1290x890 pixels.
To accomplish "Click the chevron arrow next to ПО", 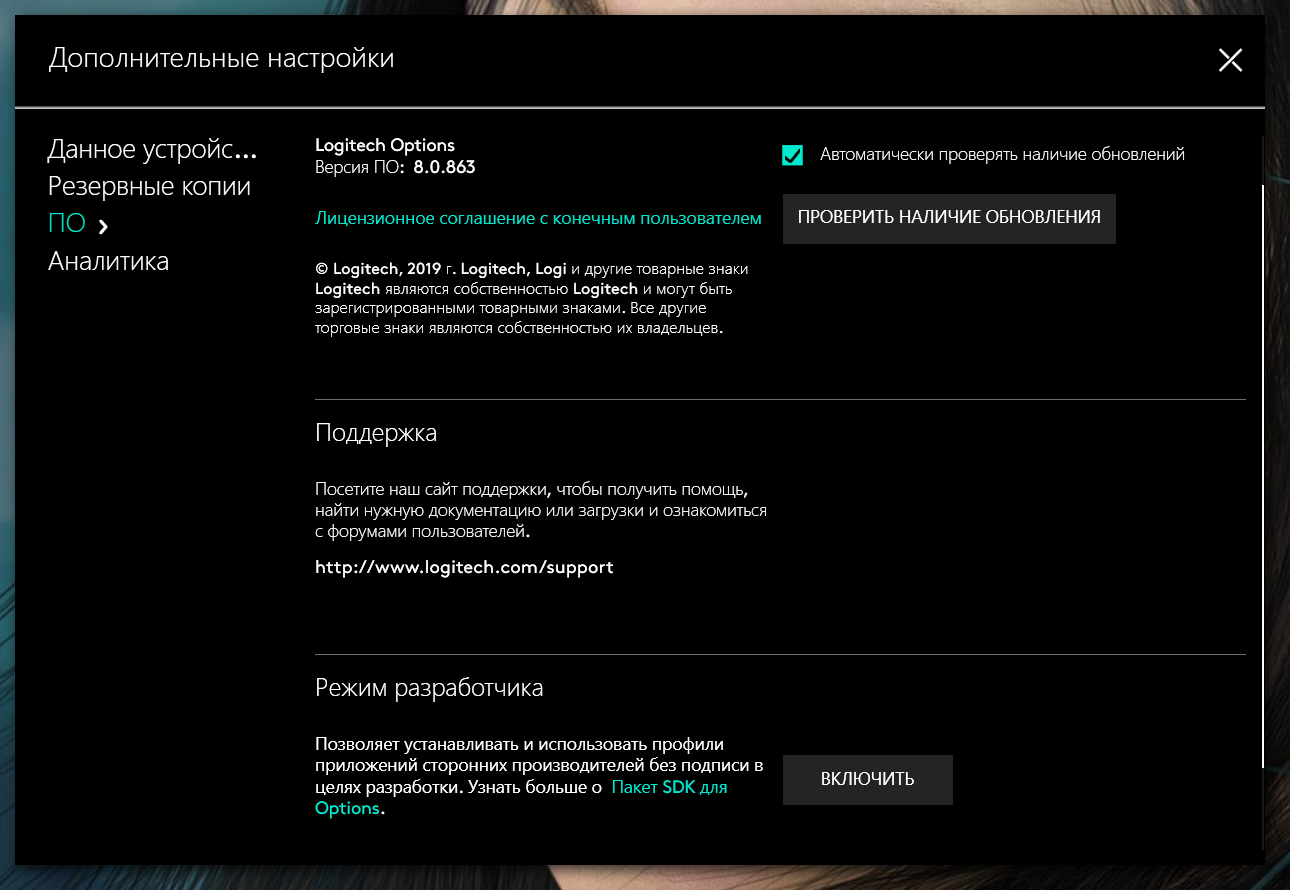I will click(x=103, y=226).
